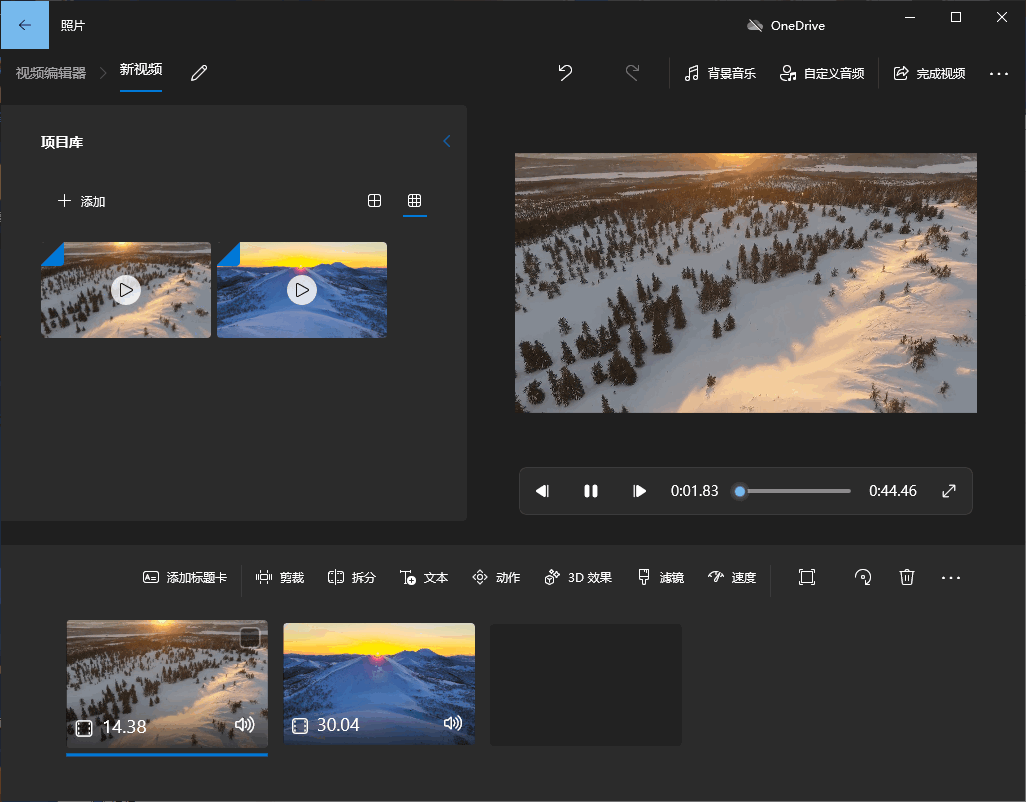Screen dimensions: 1026x802
Task: Open storyboard more options ellipsis
Action: pos(951,577)
